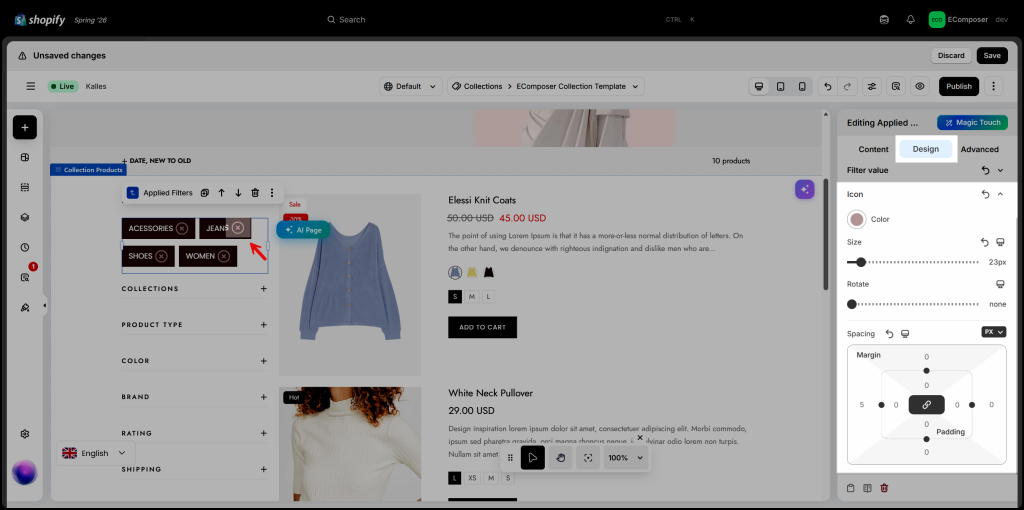Image resolution: width=1024 pixels, height=510 pixels.
Task: Click the Save button
Action: click(x=991, y=56)
